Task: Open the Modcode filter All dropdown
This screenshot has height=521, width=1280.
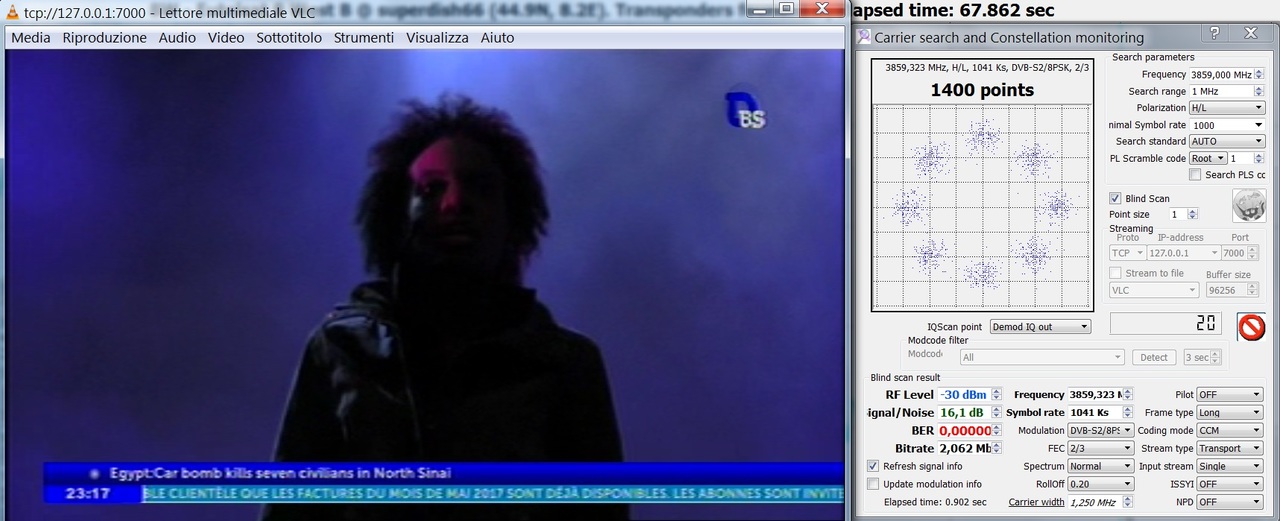Action: pos(1041,357)
